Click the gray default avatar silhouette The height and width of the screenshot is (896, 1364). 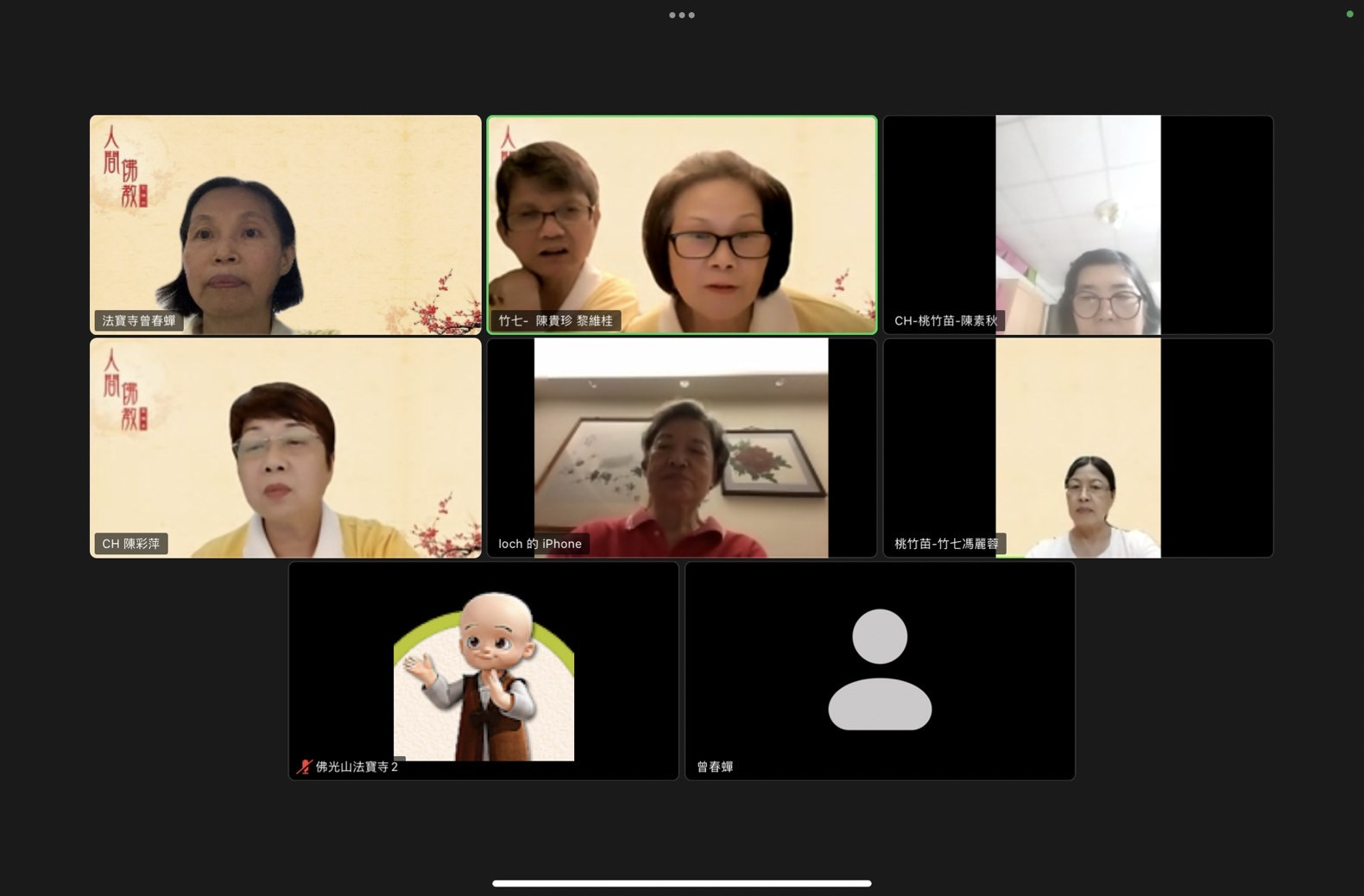[x=880, y=670]
